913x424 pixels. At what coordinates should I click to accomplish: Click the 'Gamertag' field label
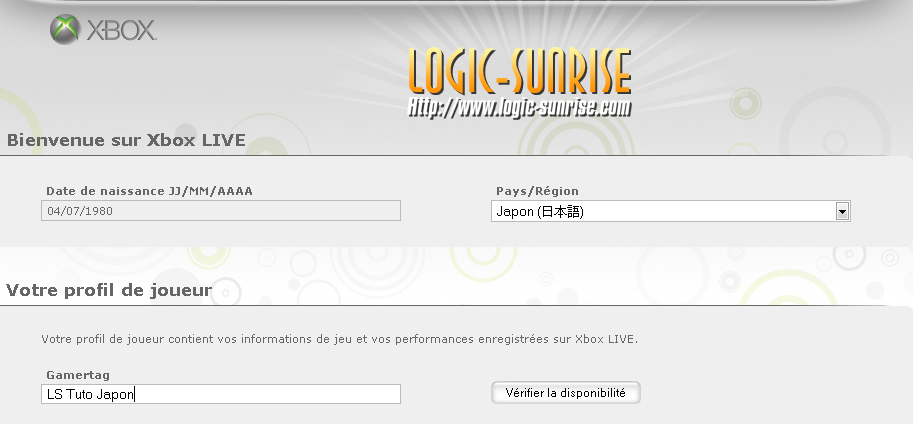click(78, 375)
